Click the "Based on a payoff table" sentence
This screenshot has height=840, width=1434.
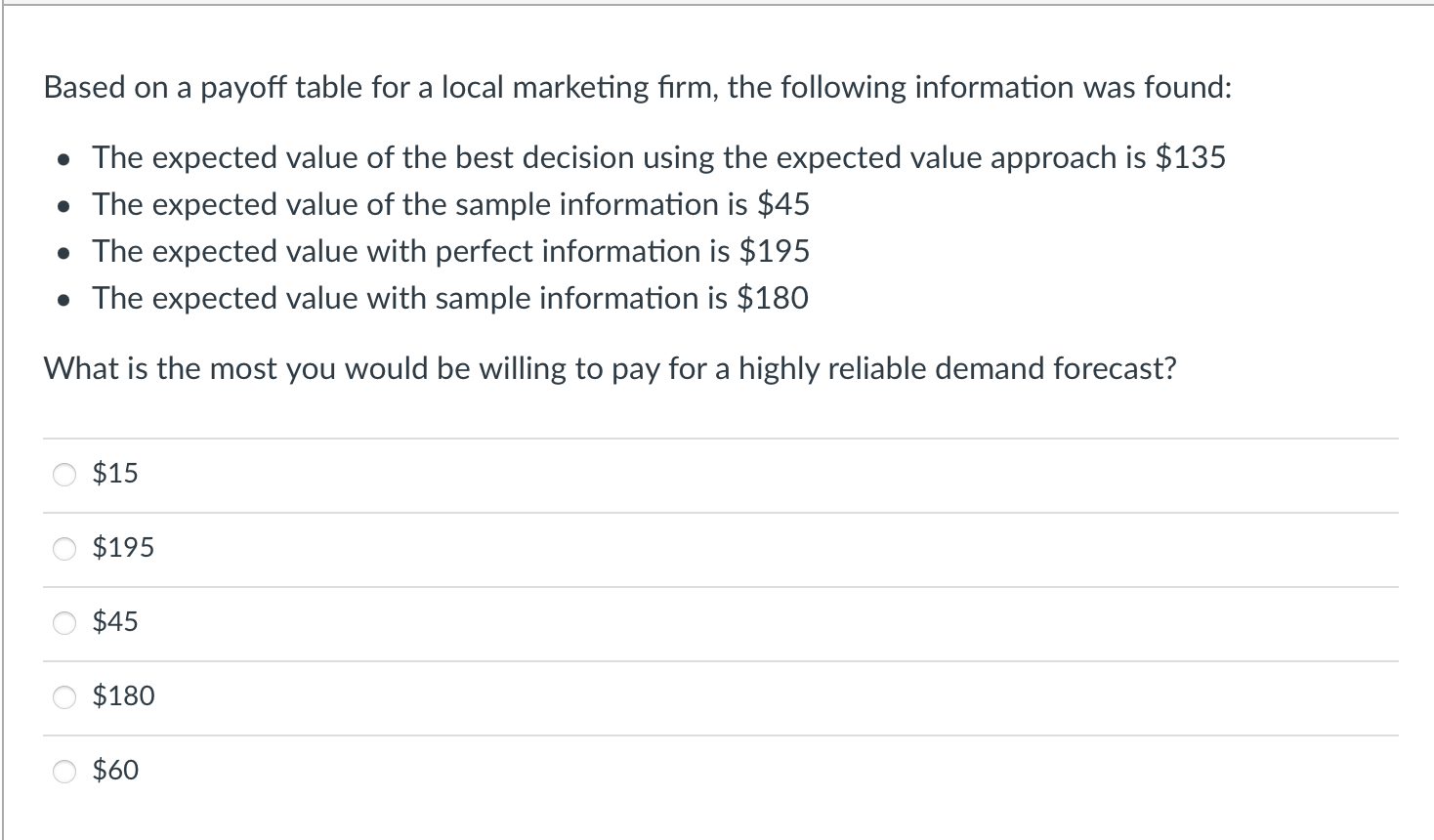click(637, 88)
